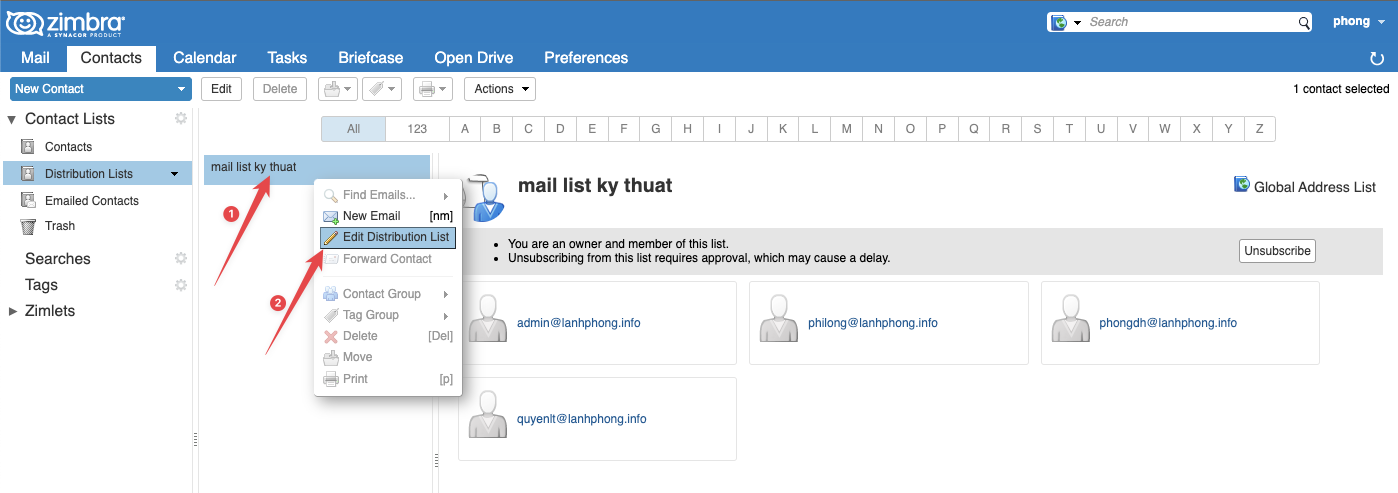This screenshot has height=493, width=1398.
Task: Choose New Email in context menu
Action: pos(387,216)
